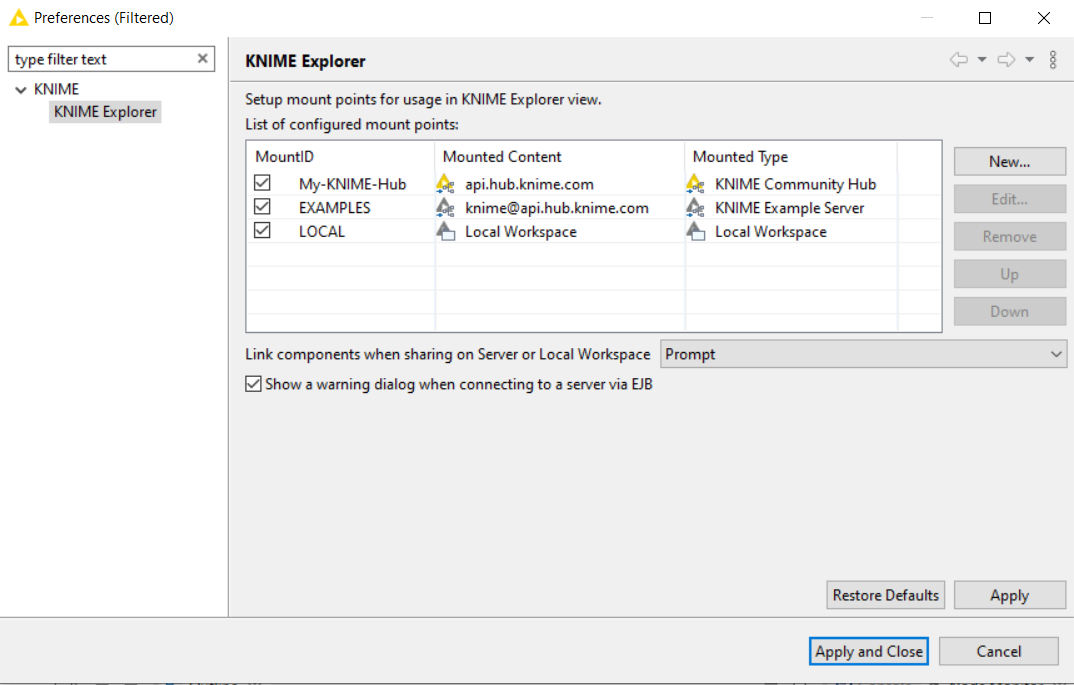This screenshot has height=685, width=1074.
Task: Select KNIME Explorer in the preferences tree
Action: coord(105,112)
